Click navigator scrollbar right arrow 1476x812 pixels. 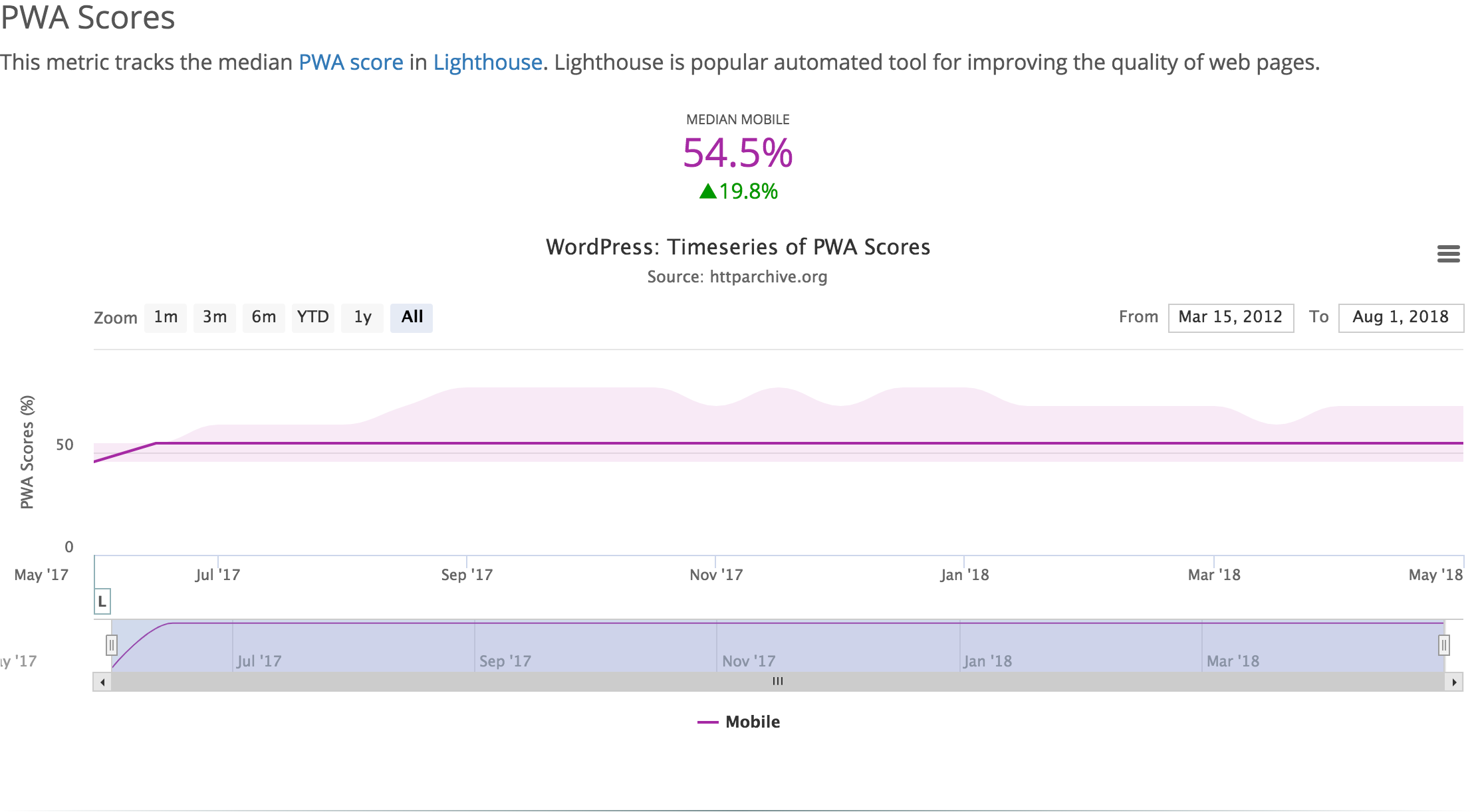coord(1454,682)
